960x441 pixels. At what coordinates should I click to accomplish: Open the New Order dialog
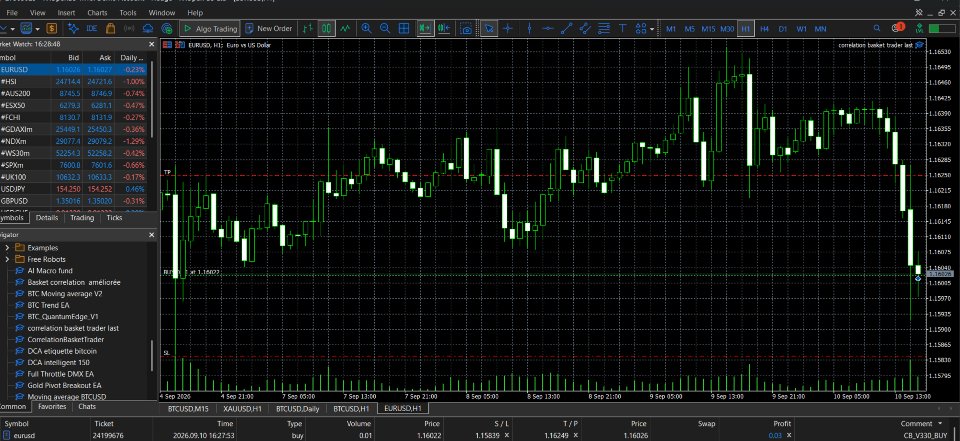click(x=268, y=28)
